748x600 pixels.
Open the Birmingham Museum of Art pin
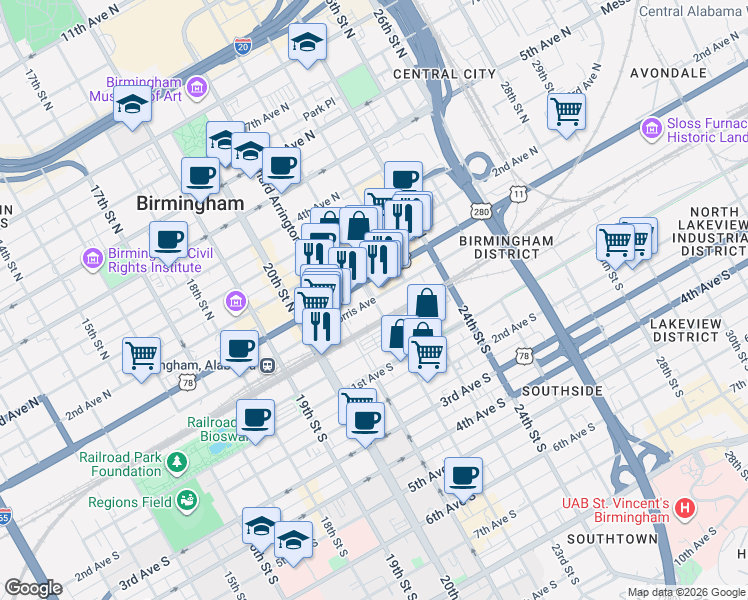(x=197, y=88)
